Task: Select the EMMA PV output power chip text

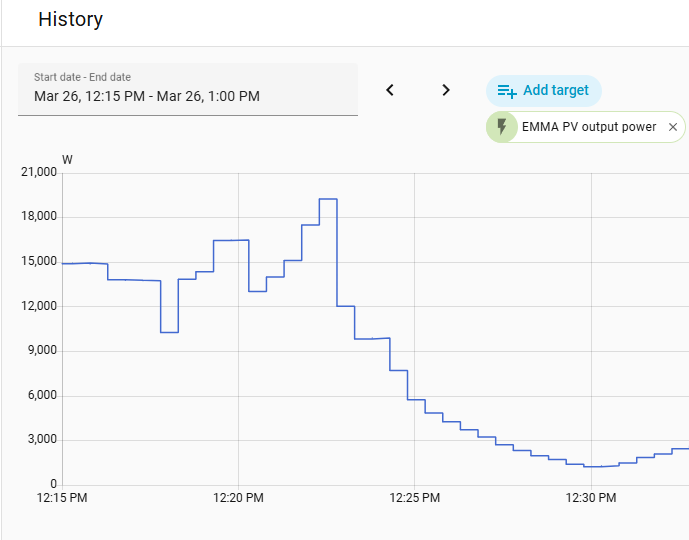Action: [589, 127]
